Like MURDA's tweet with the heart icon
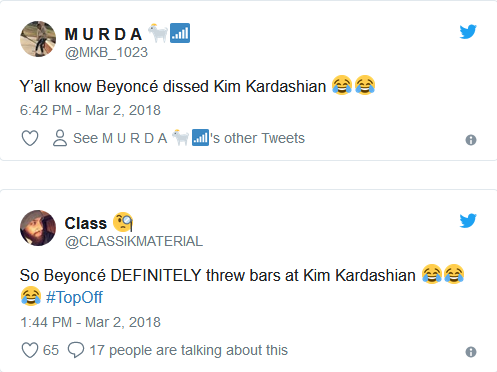Image resolution: width=497 pixels, height=372 pixels. 30,138
